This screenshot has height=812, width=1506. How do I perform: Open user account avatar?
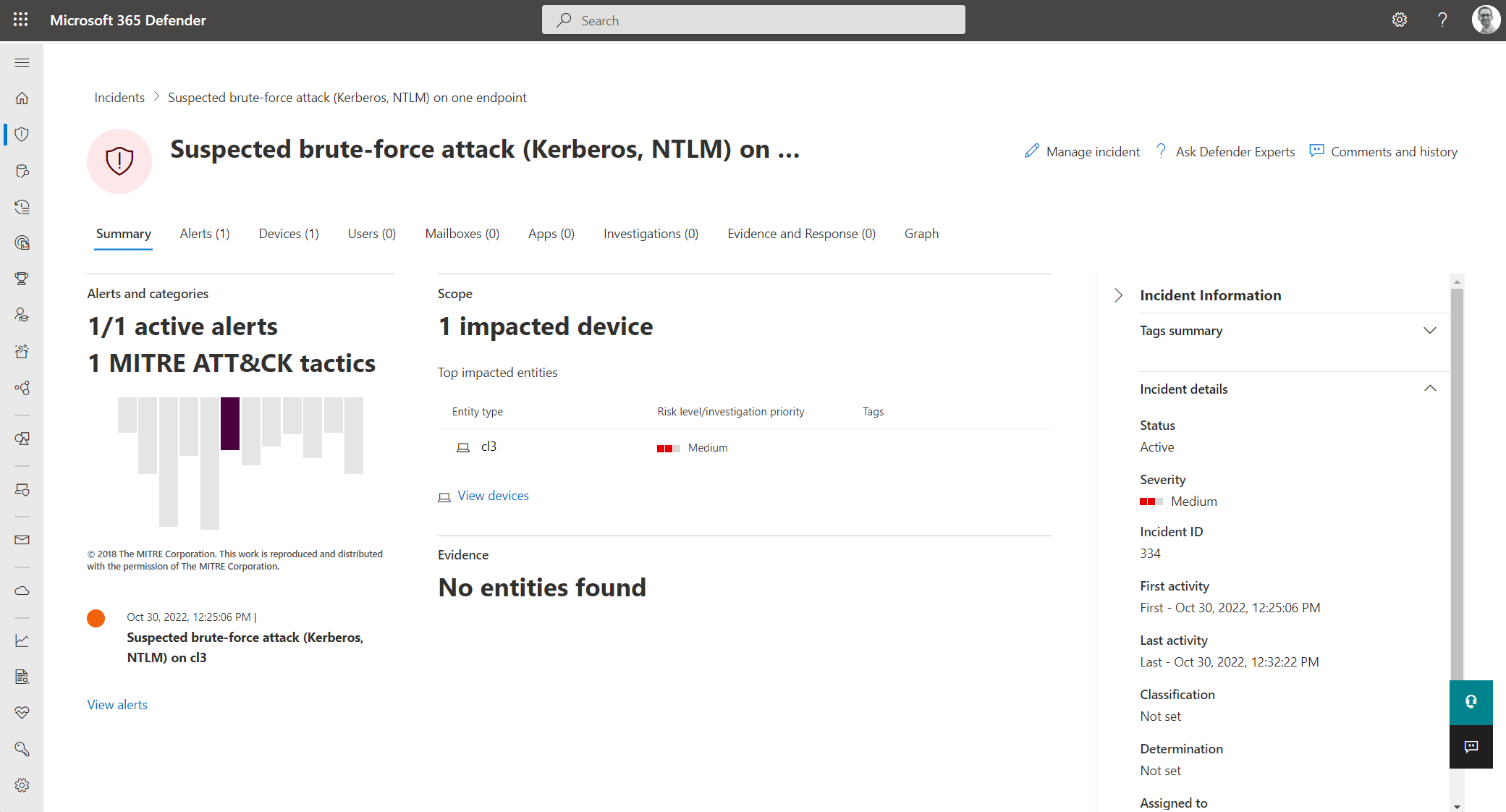pyautogui.click(x=1486, y=20)
